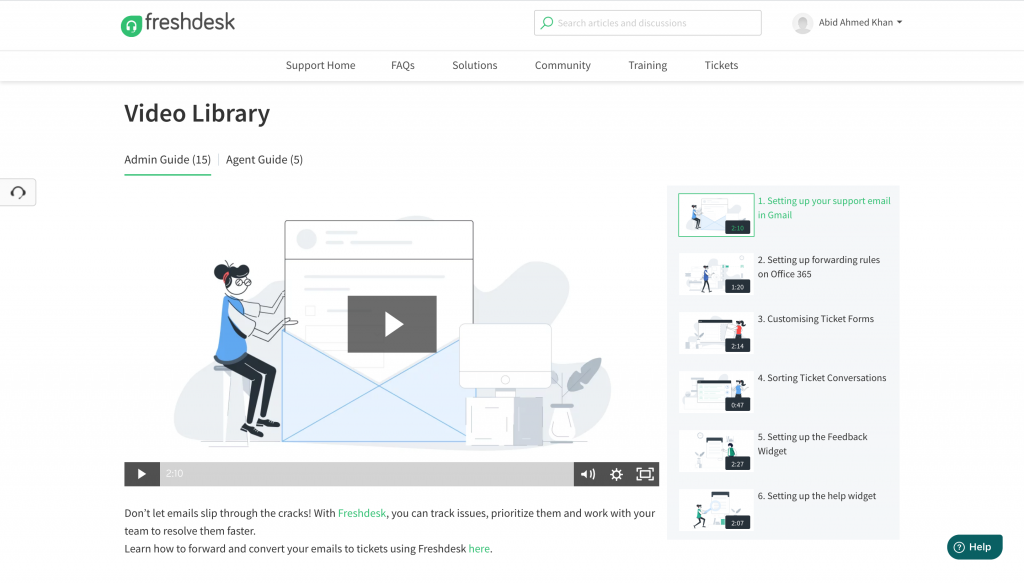Viewport: 1024px width, 583px height.
Task: Navigate to Community
Action: 563,65
